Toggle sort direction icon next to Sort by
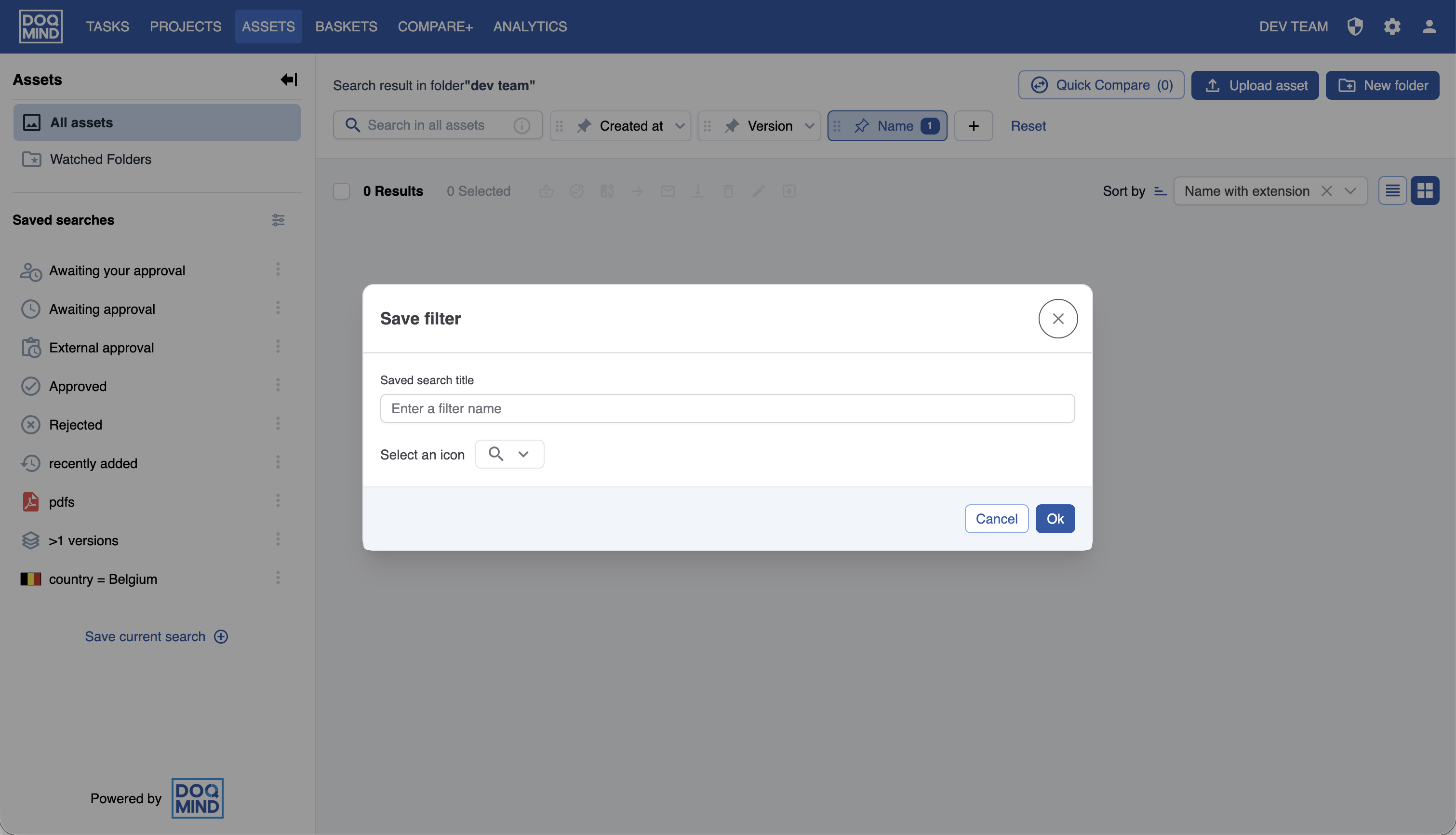Screen dimensions: 1456x835 click(x=1160, y=191)
